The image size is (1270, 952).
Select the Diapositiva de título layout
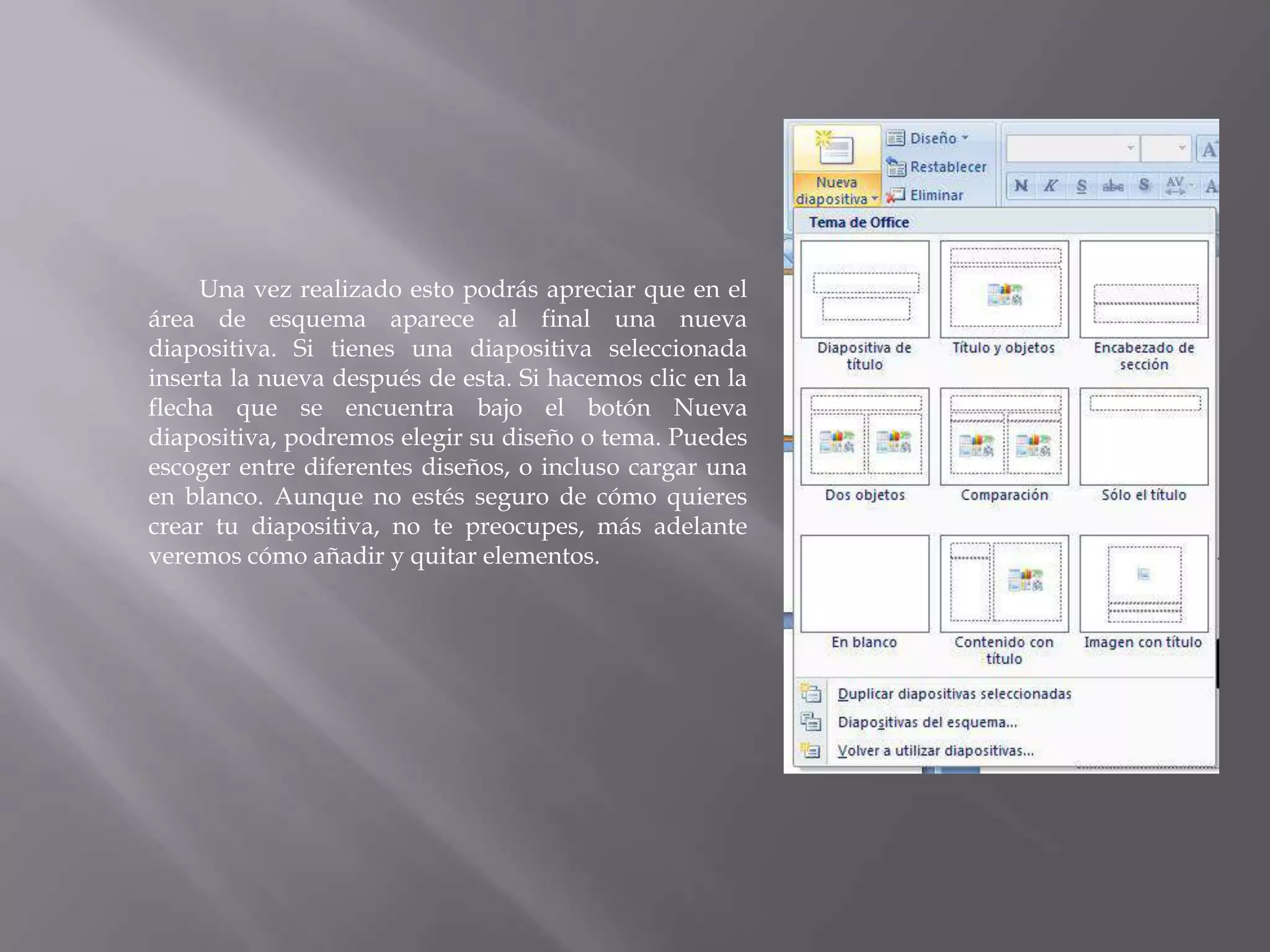pyautogui.click(x=864, y=289)
